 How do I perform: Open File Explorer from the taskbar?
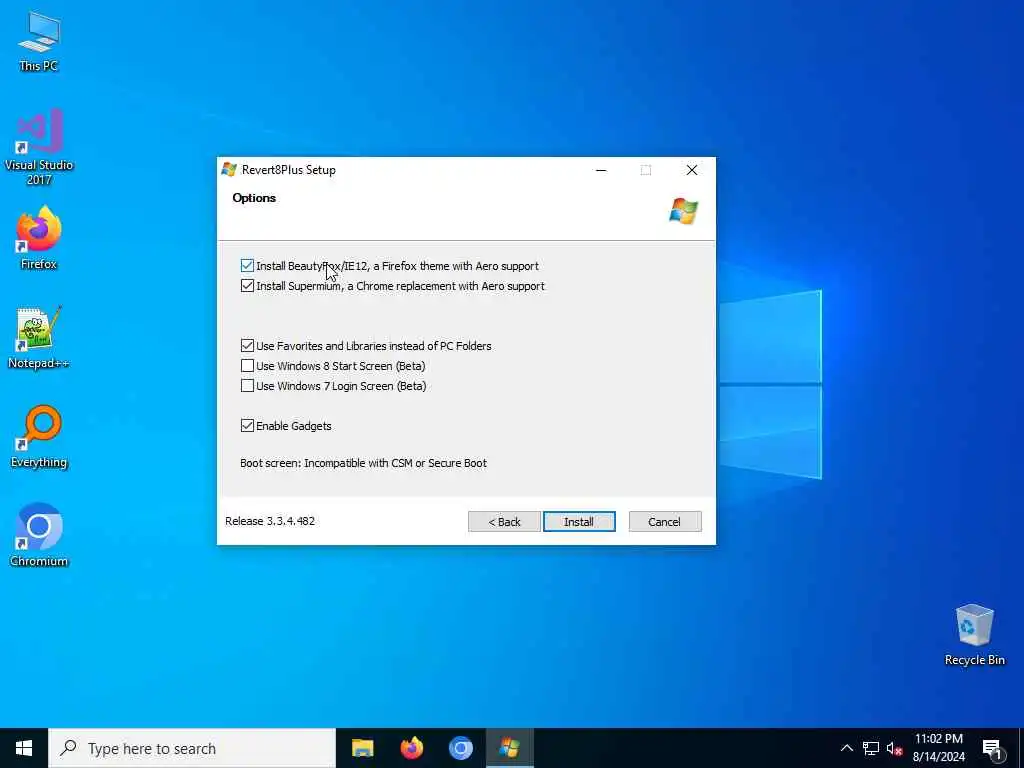pyautogui.click(x=362, y=748)
